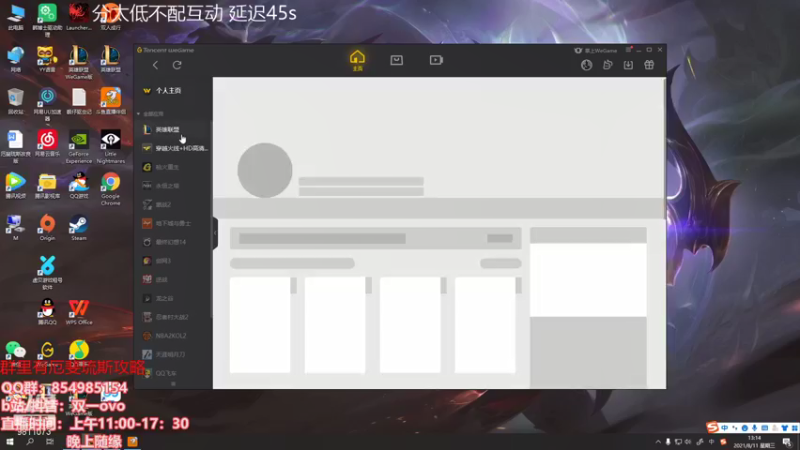Viewport: 800px width, 450px height.
Task: Select 英雄联盟 in the sidebar game list
Action: pos(173,130)
